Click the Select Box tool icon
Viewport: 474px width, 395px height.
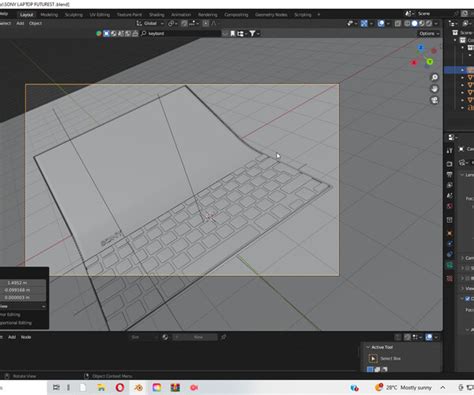click(373, 359)
